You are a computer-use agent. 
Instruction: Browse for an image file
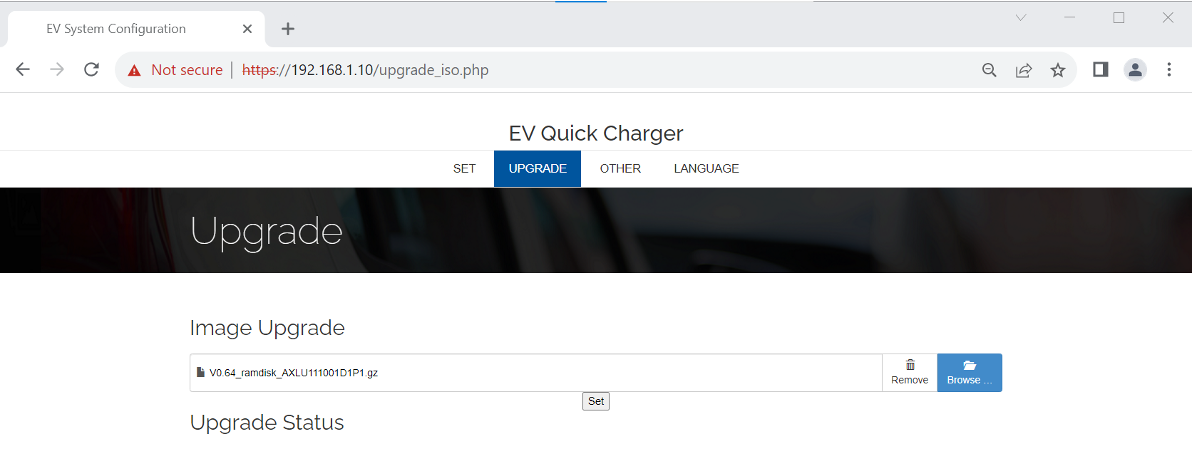click(969, 372)
